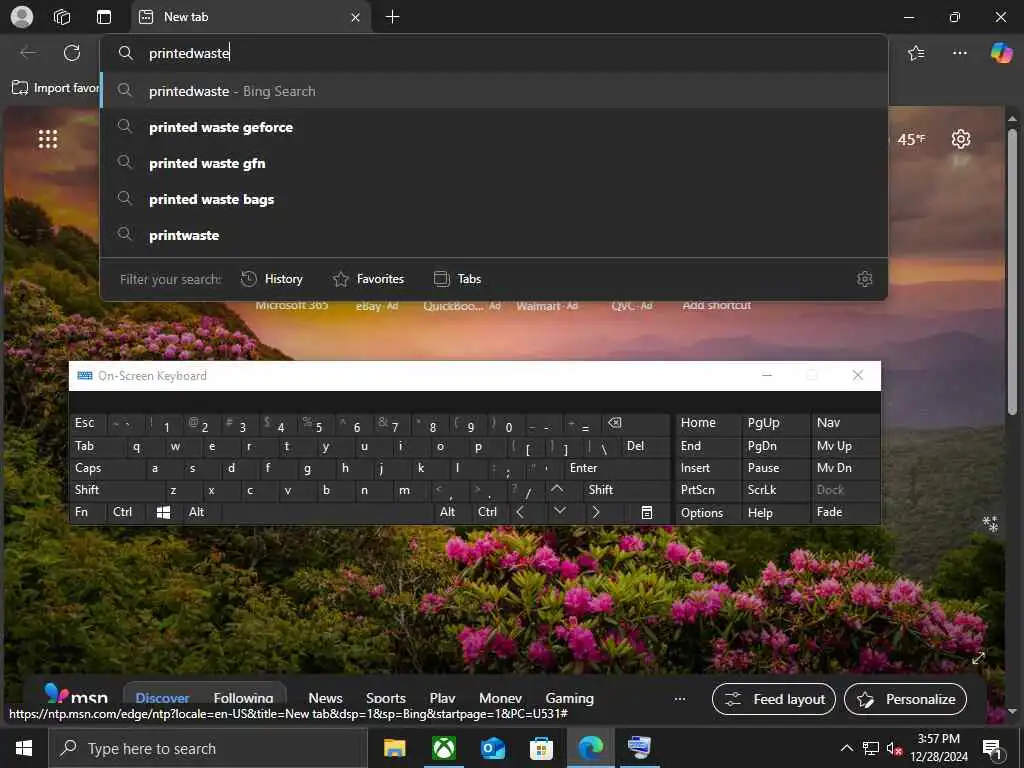Open Edge Settings and more menu
Image resolution: width=1024 pixels, height=768 pixels.
point(959,53)
